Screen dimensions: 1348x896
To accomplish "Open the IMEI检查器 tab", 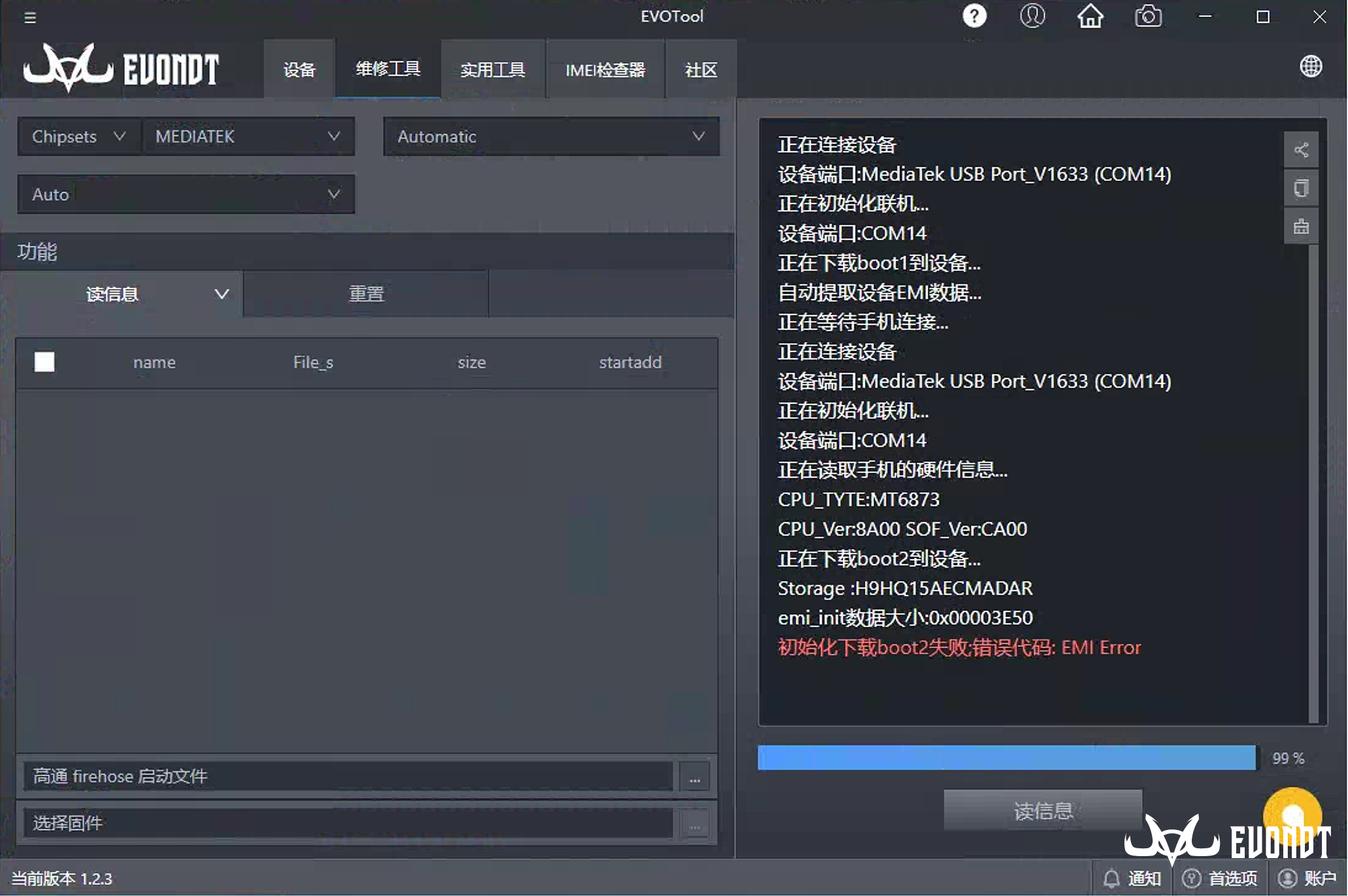I will 605,69.
